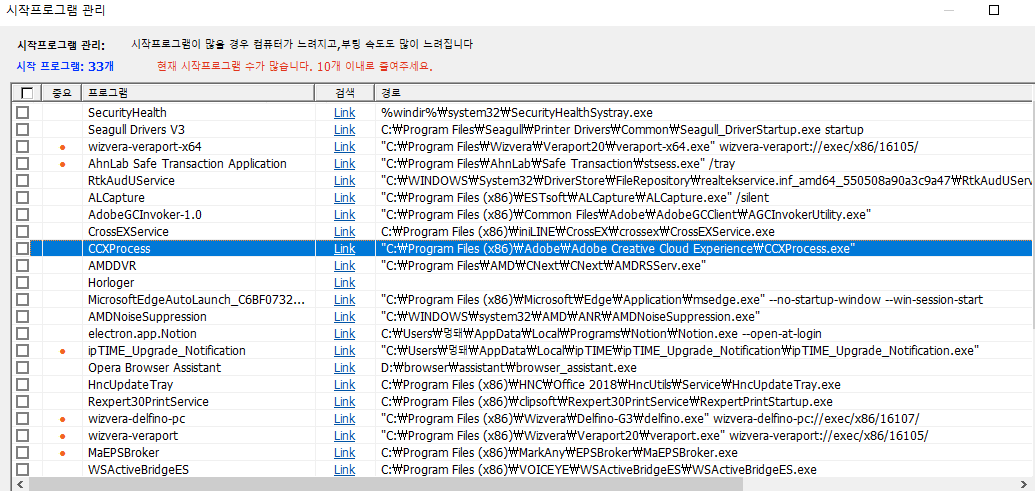Viewport: 1035px width, 491px height.
Task: Click the importance dot for MaEPSBroker
Action: 62,453
